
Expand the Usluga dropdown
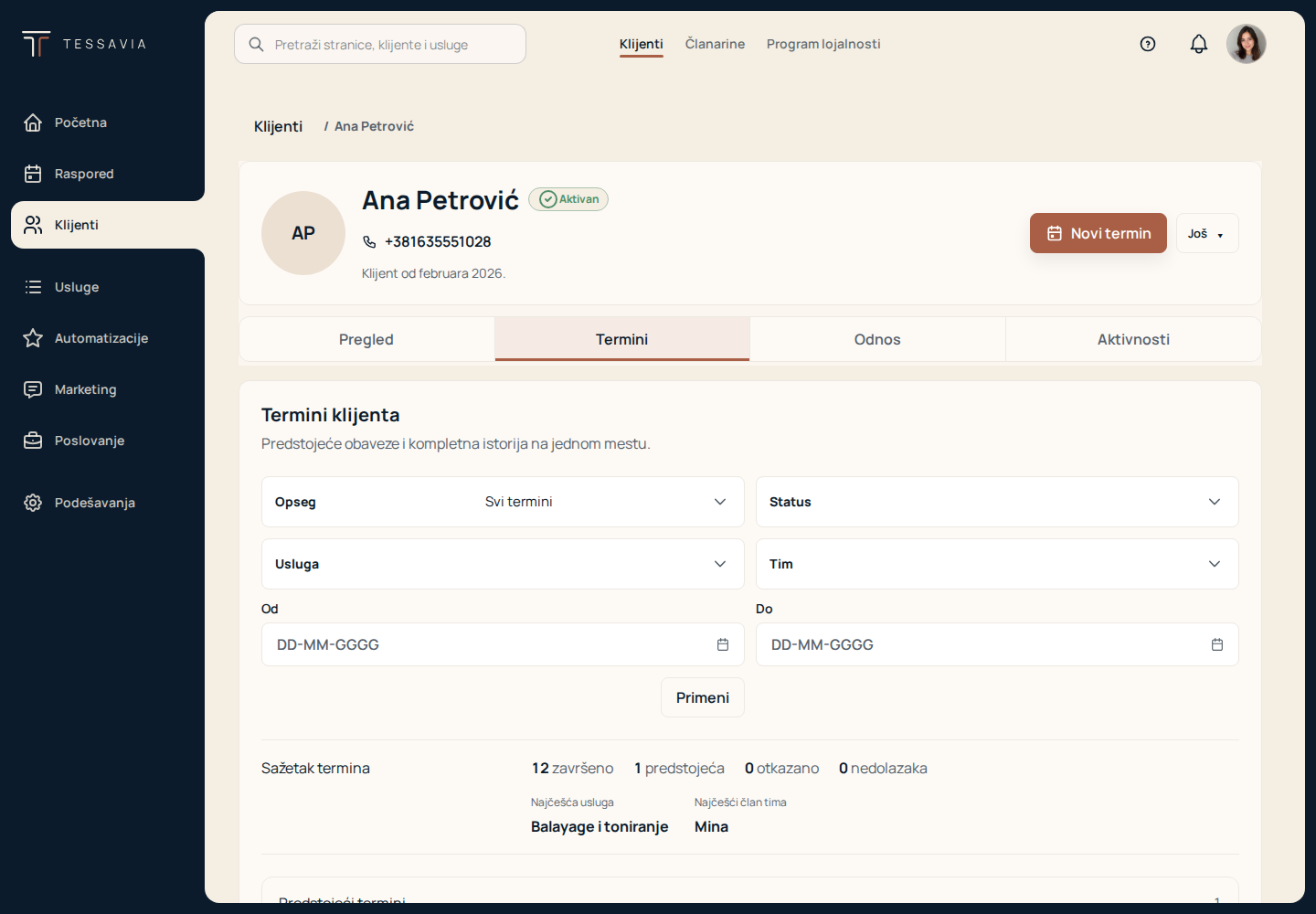pyautogui.click(x=503, y=564)
